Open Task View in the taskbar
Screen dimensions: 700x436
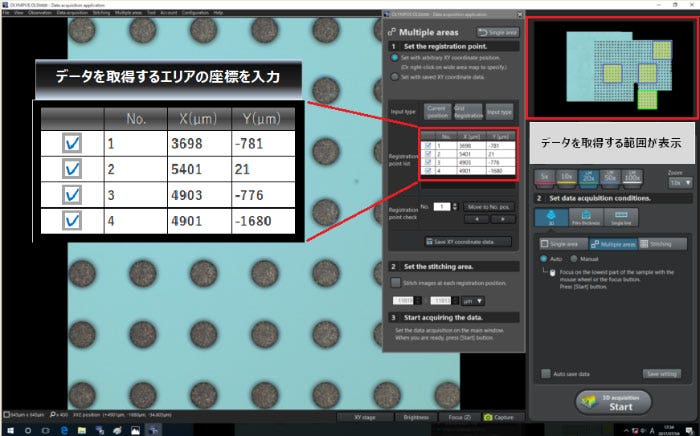pyautogui.click(x=46, y=431)
